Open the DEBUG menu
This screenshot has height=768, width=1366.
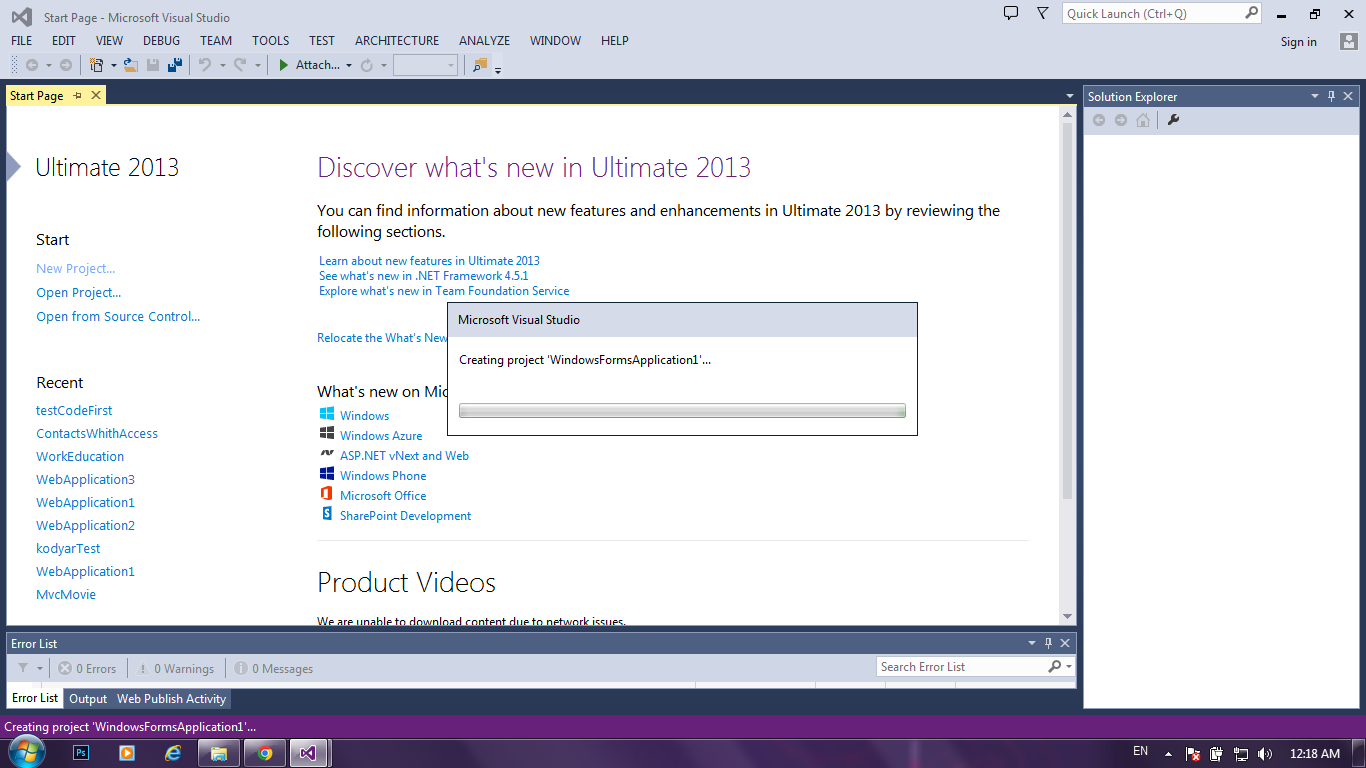pyautogui.click(x=162, y=41)
